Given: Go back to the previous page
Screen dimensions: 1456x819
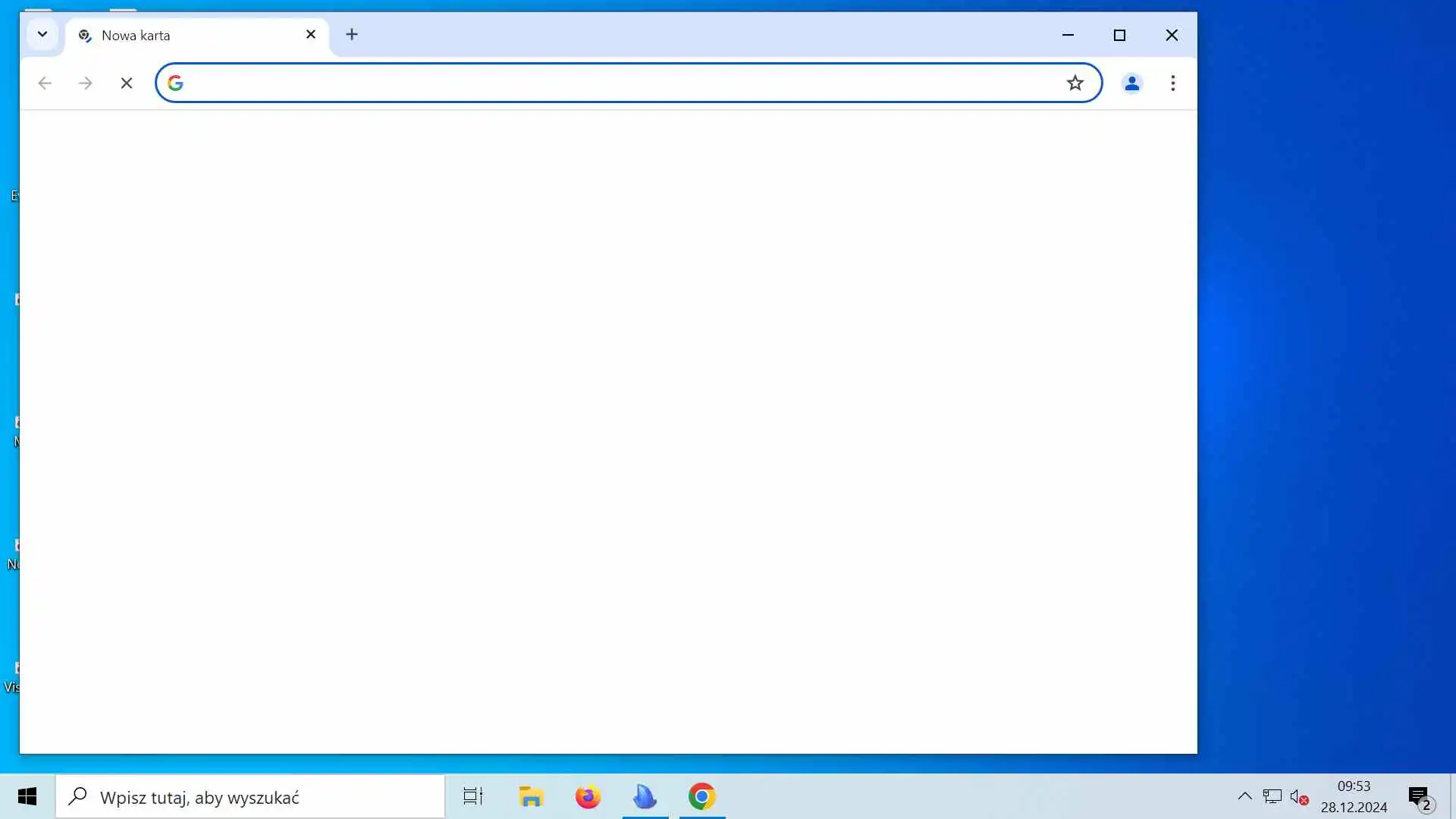Looking at the screenshot, I should 45,83.
